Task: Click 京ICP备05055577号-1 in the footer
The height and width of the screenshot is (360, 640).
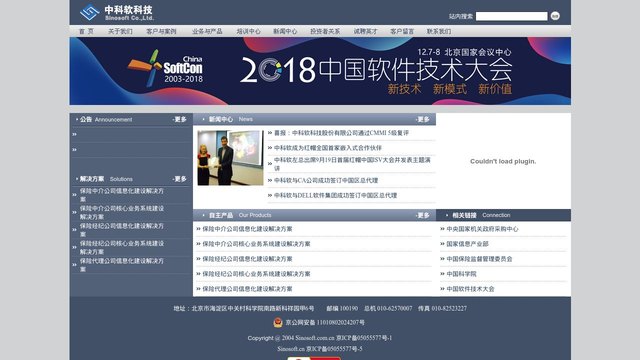Action: pos(364,338)
